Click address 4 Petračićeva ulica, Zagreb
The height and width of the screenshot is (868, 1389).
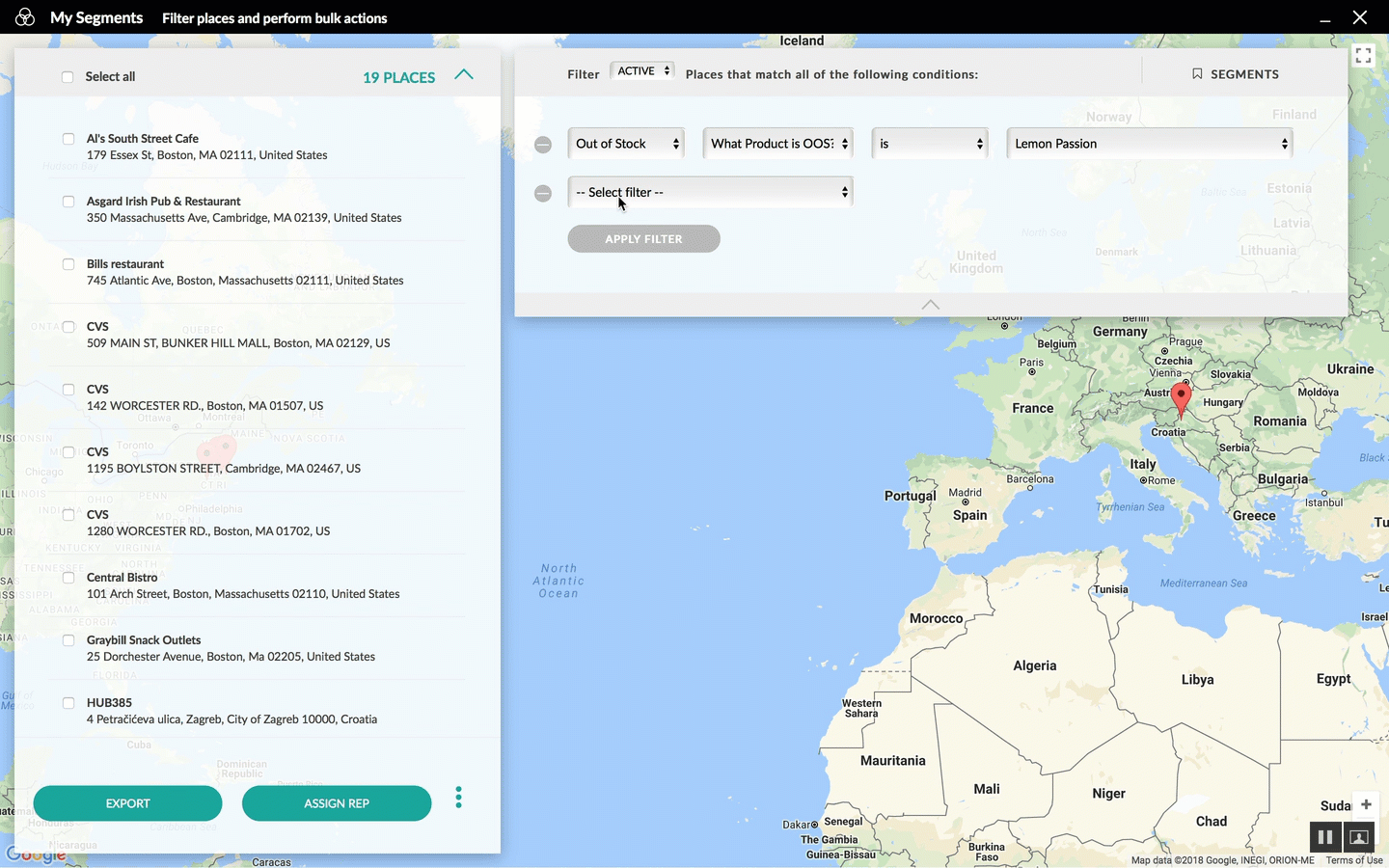(x=231, y=719)
